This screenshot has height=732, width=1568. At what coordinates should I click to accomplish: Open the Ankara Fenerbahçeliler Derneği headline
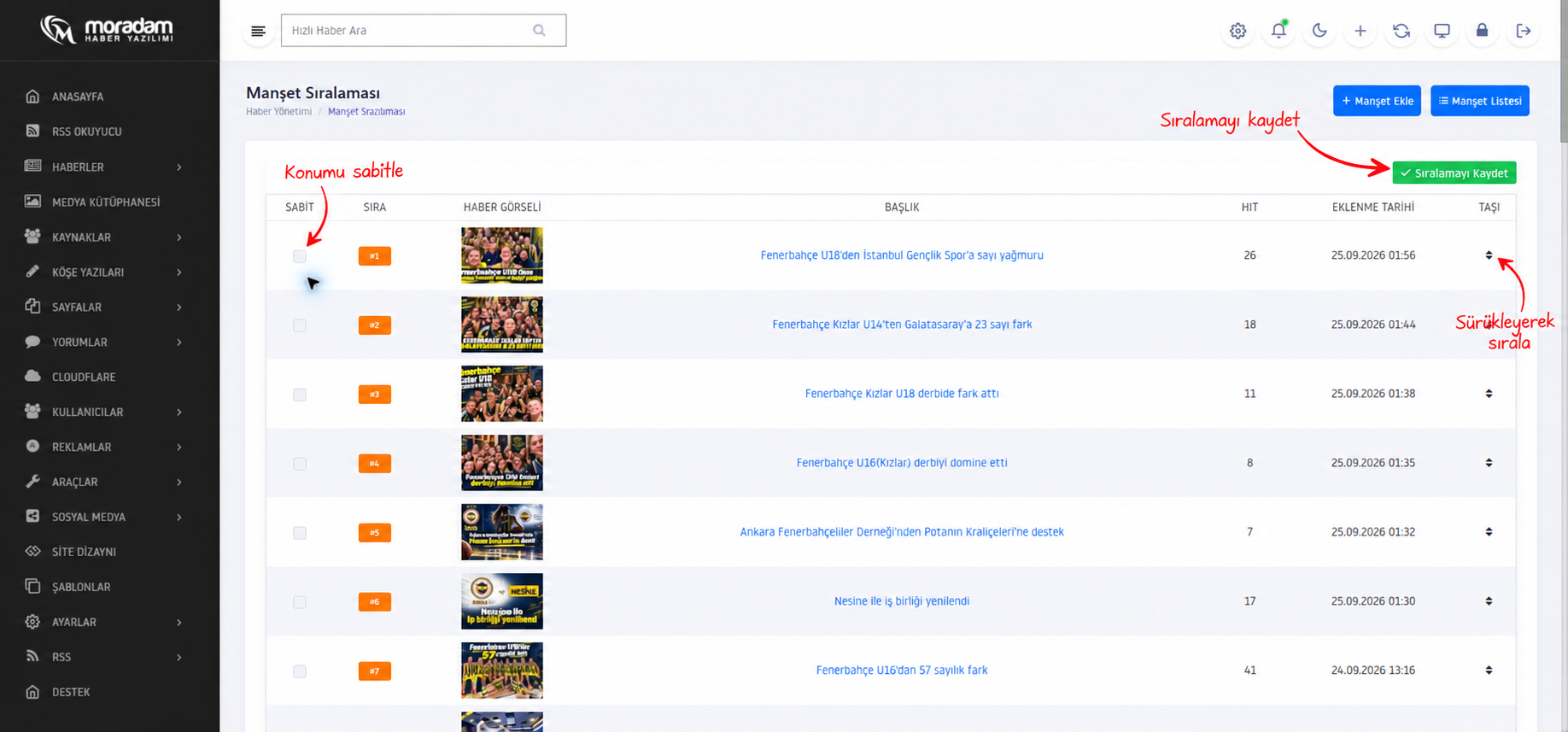pyautogui.click(x=902, y=532)
